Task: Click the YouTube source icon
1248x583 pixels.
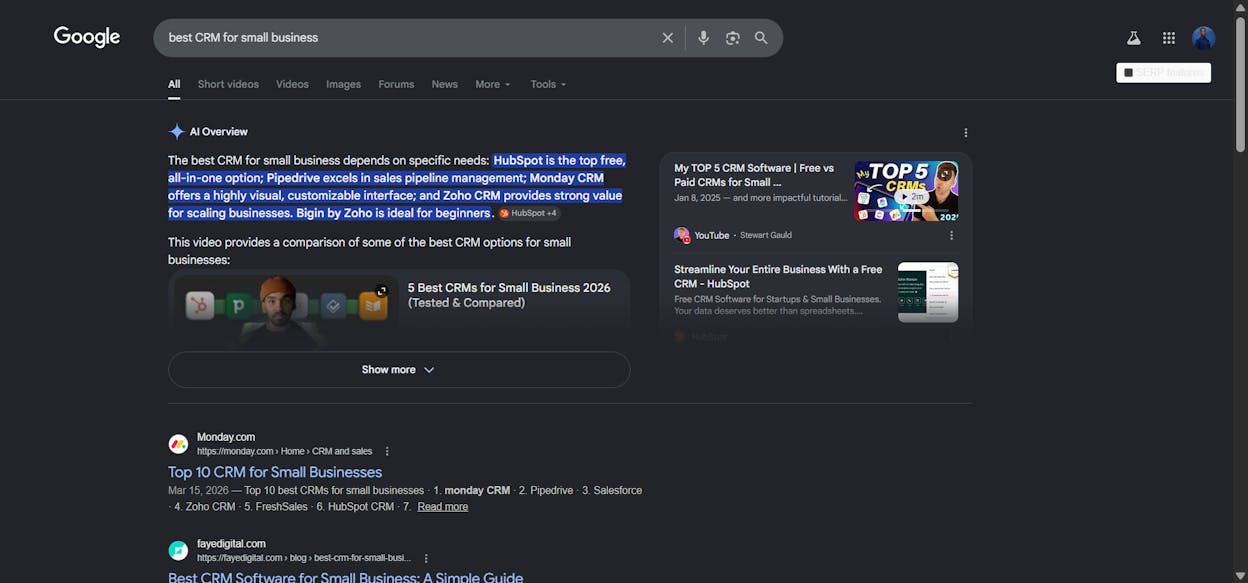Action: click(x=682, y=235)
